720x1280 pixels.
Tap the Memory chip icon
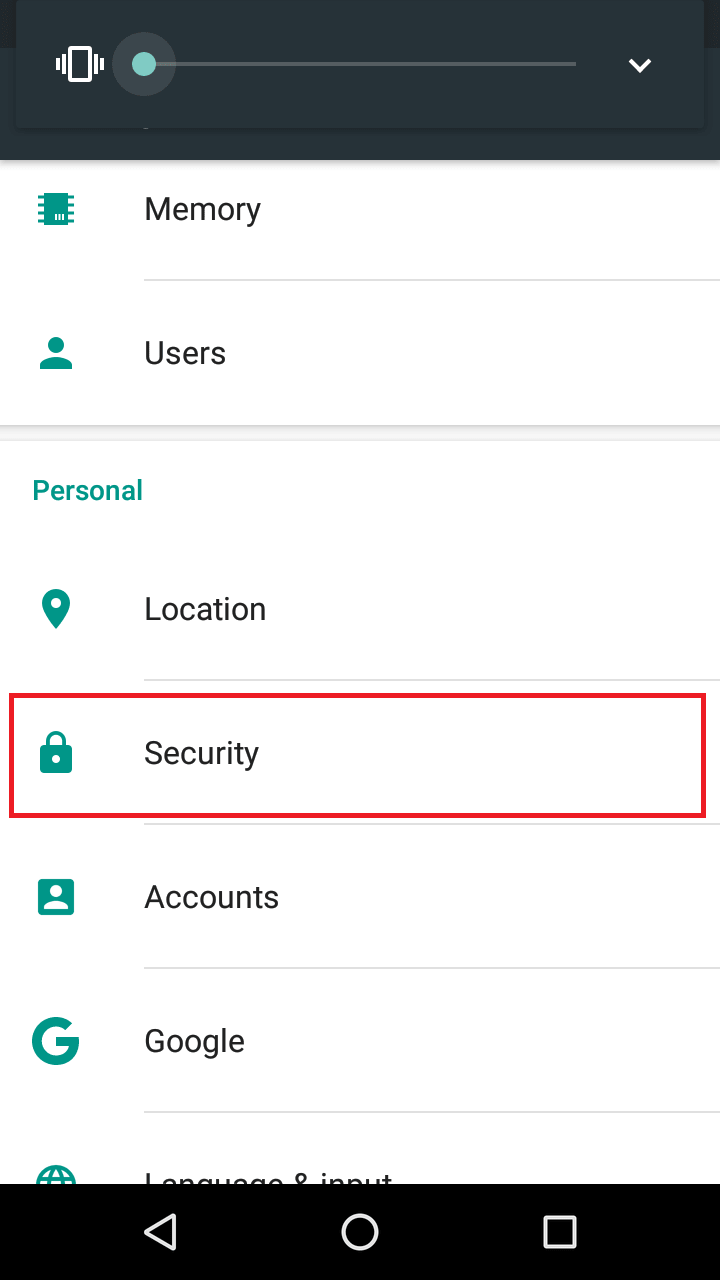[56, 209]
